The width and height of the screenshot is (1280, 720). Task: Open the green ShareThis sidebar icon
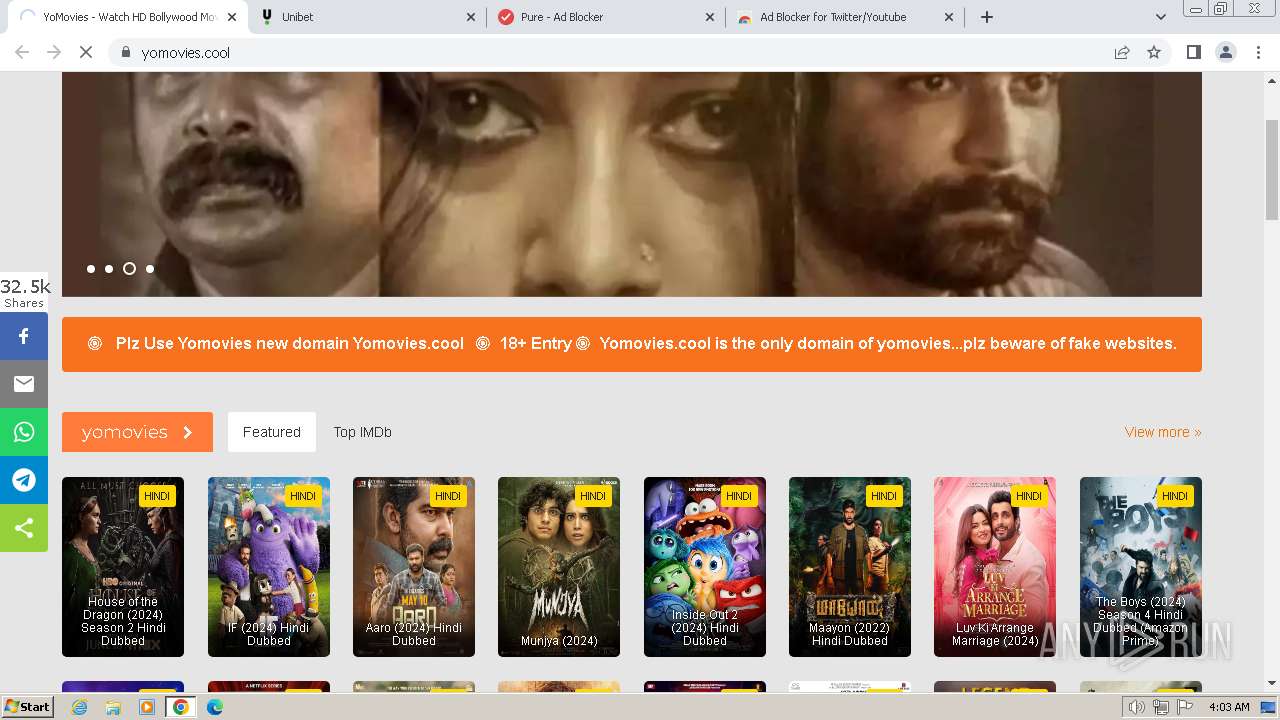pyautogui.click(x=24, y=528)
